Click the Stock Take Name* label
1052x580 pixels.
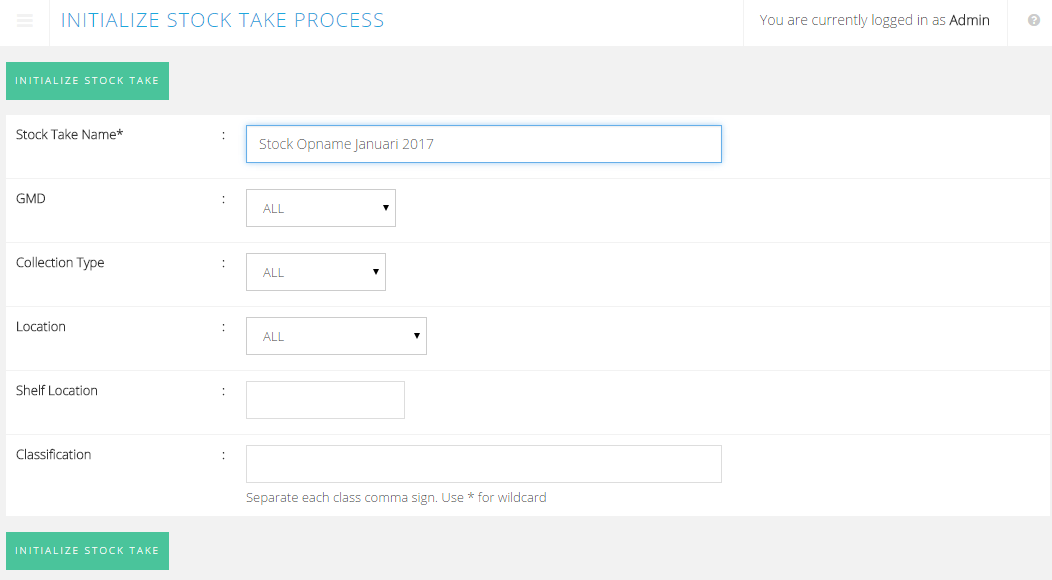pyautogui.click(x=69, y=135)
